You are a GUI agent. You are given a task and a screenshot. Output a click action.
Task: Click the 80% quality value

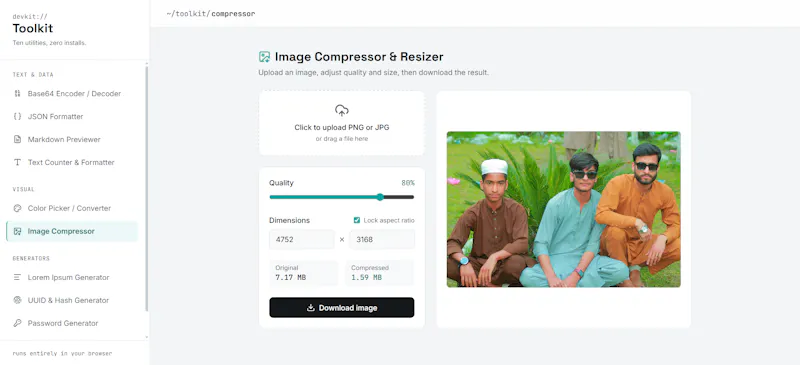408,183
